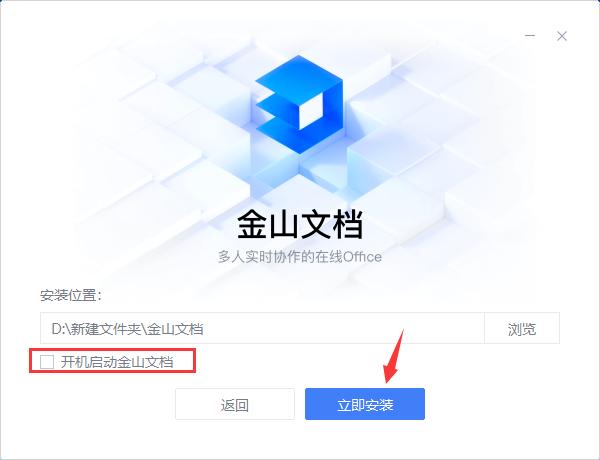Click the 档 character in the title

point(347,224)
